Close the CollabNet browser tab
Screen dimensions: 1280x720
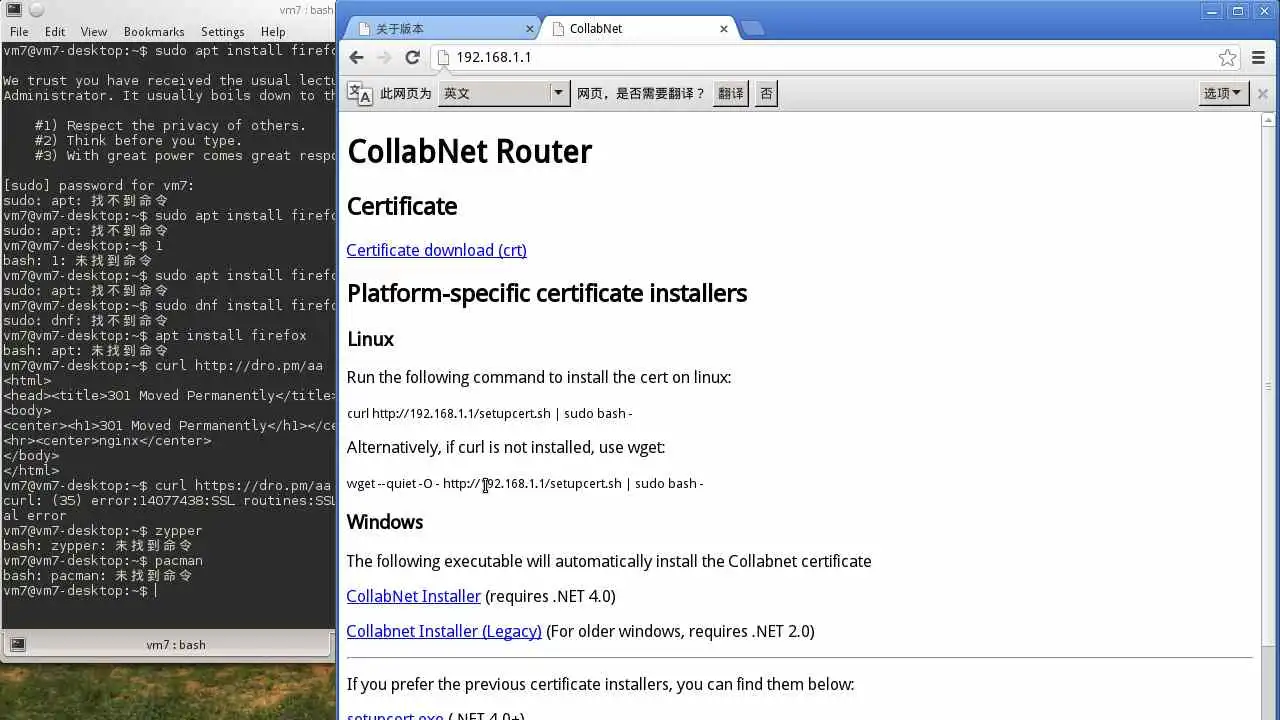tap(724, 29)
